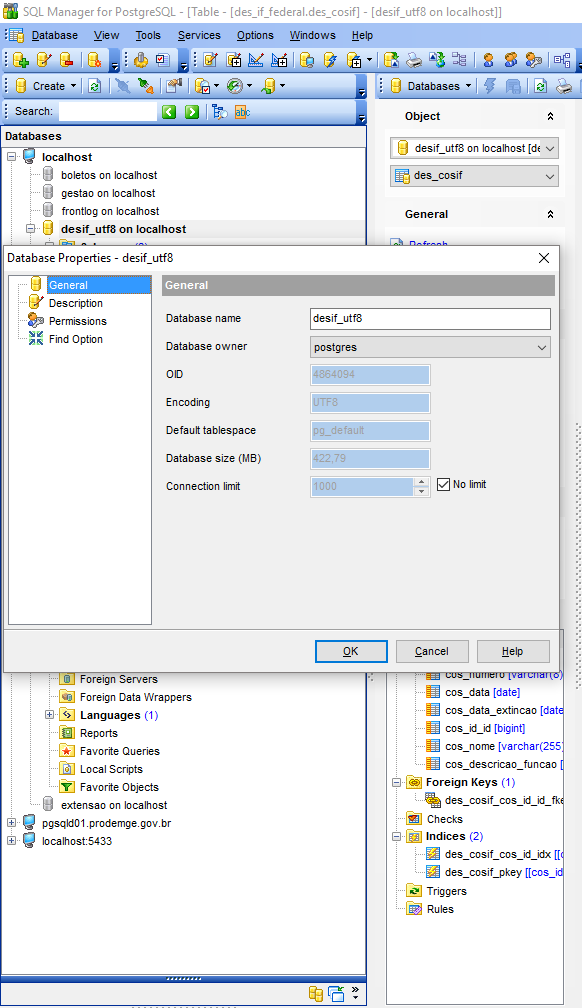Select the Triggers node
The height and width of the screenshot is (1008, 582).
point(446,891)
